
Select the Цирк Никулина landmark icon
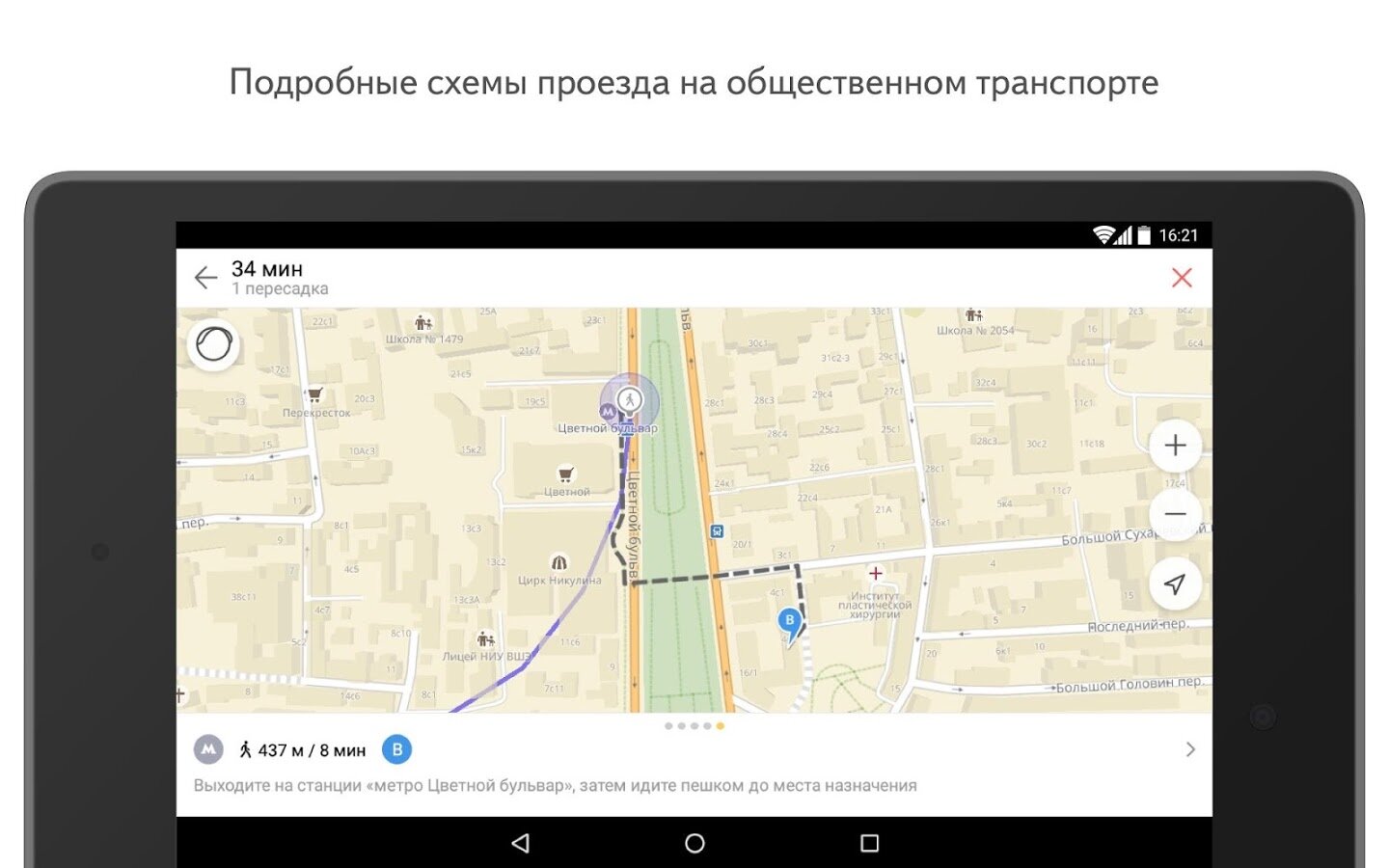(558, 562)
